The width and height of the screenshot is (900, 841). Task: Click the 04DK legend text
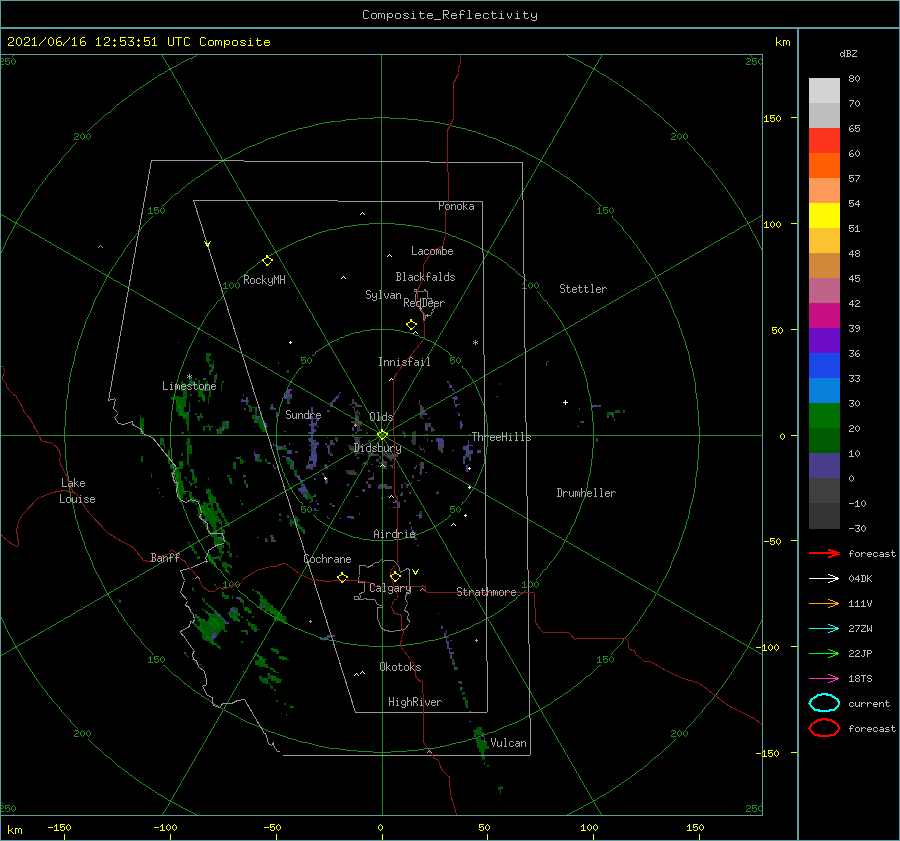(x=860, y=579)
